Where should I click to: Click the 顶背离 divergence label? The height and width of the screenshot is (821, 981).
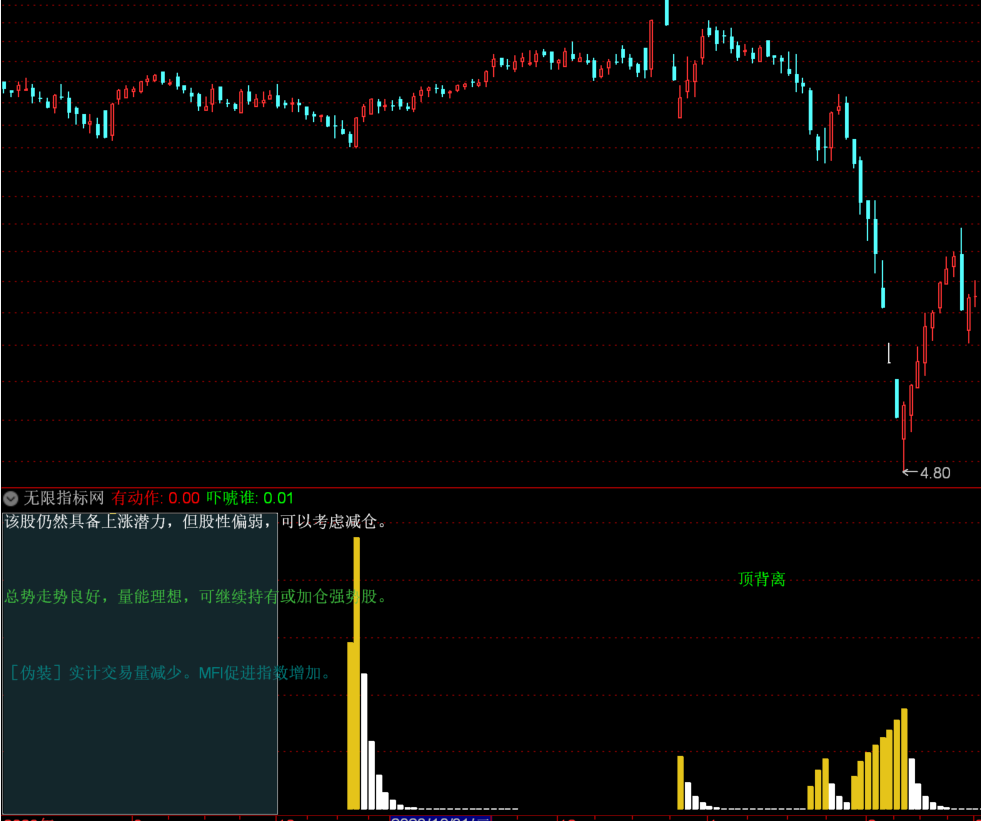(x=761, y=579)
